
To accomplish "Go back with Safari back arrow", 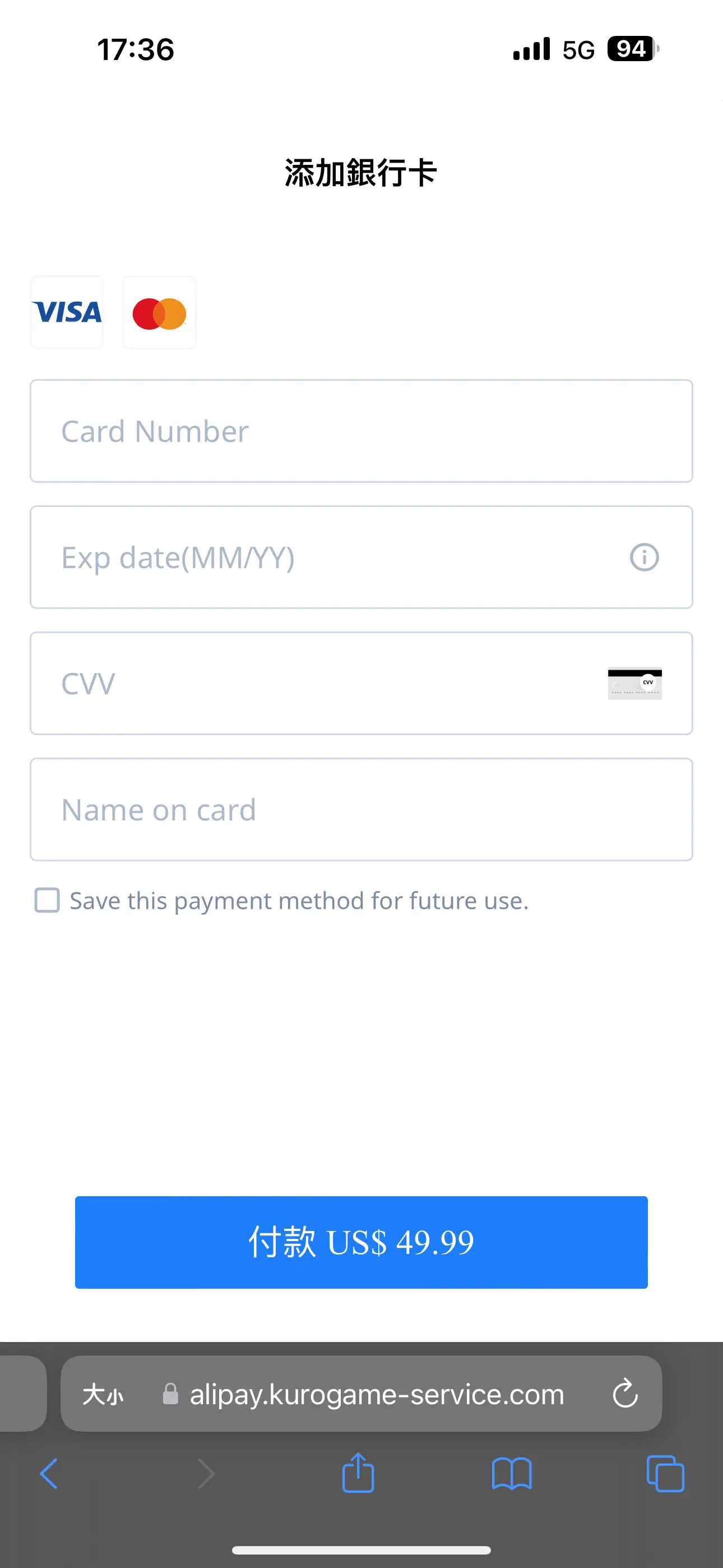I will [49, 1474].
